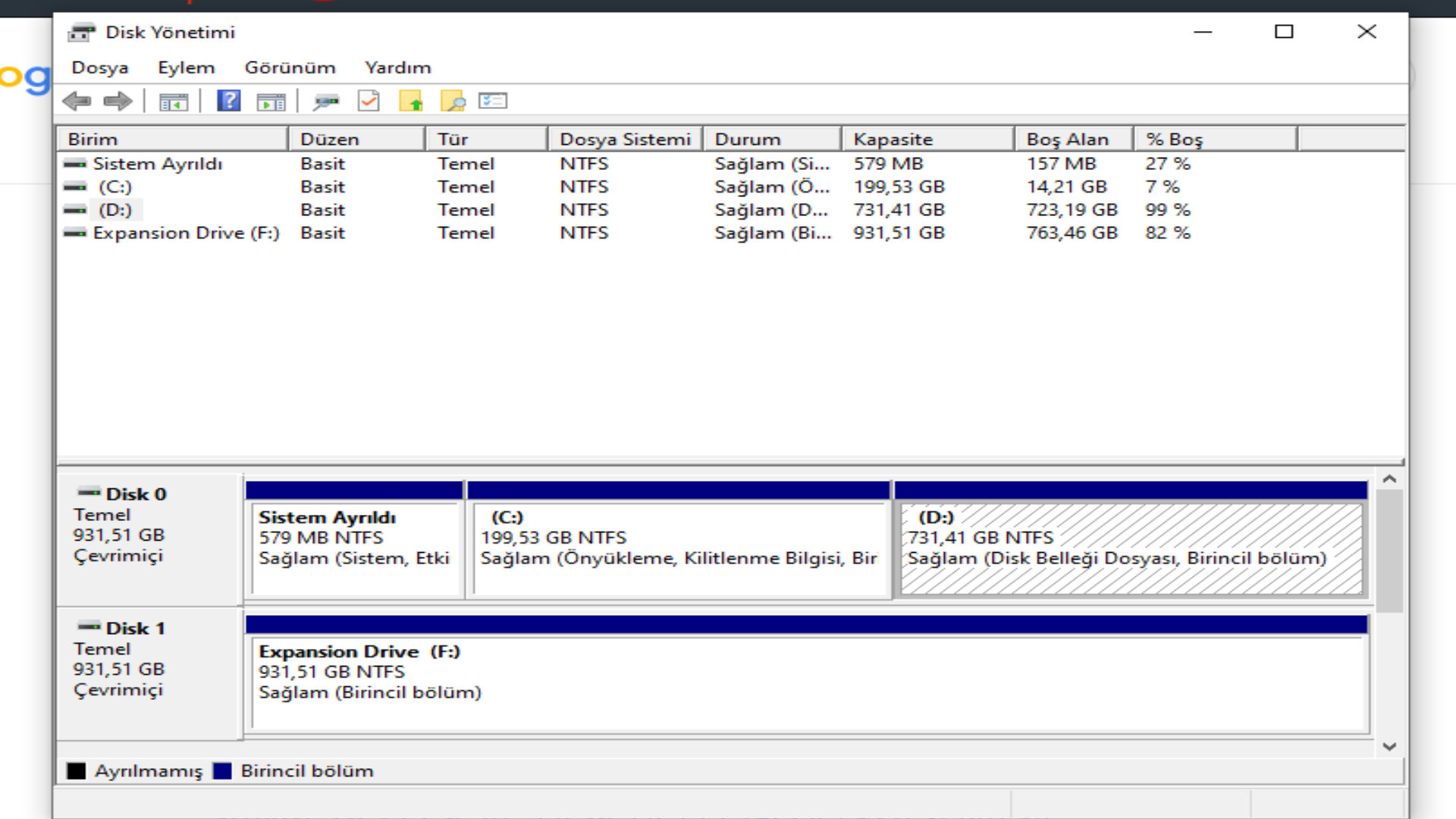Click the red checkmark document icon
The image size is (1456, 819).
click(x=369, y=101)
